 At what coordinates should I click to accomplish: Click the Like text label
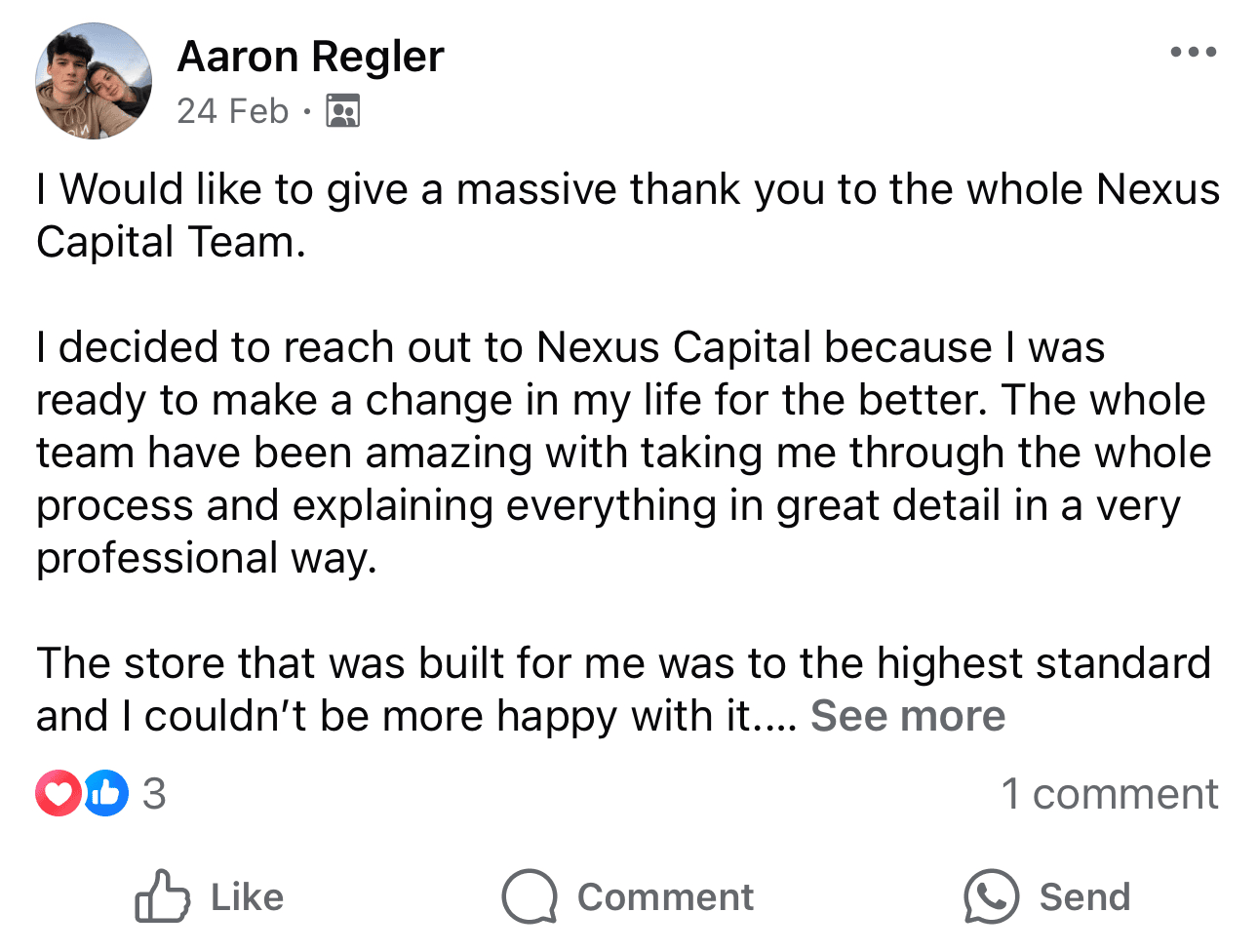click(247, 897)
